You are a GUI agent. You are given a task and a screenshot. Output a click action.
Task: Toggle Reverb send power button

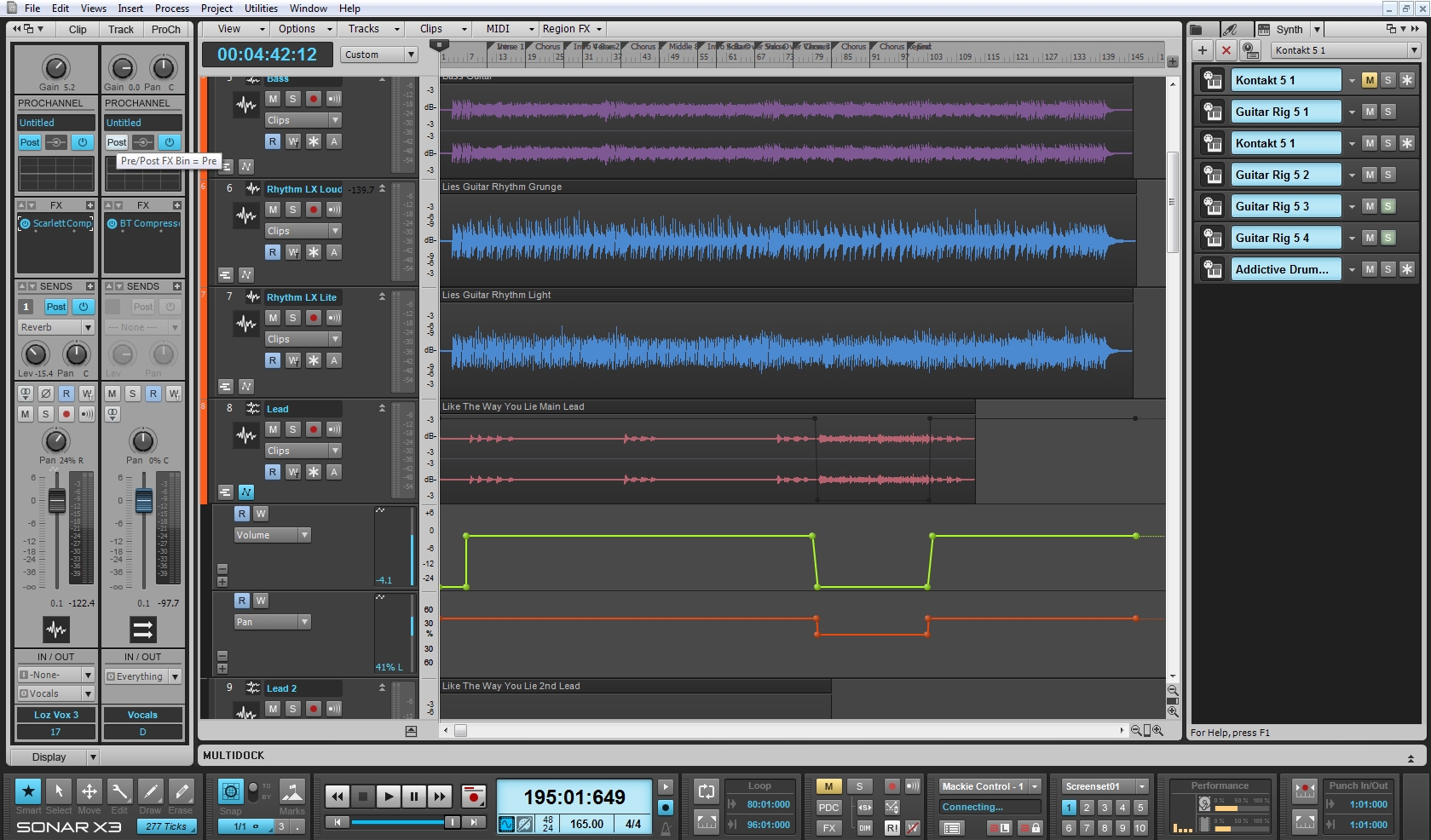(x=83, y=307)
